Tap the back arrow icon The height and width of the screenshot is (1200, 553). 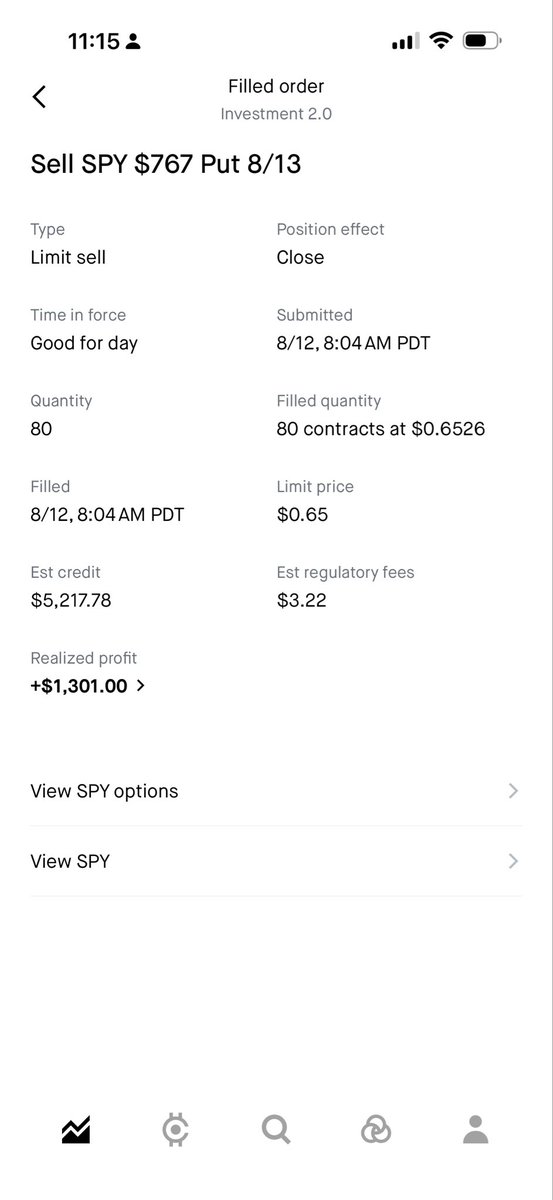[x=39, y=97]
